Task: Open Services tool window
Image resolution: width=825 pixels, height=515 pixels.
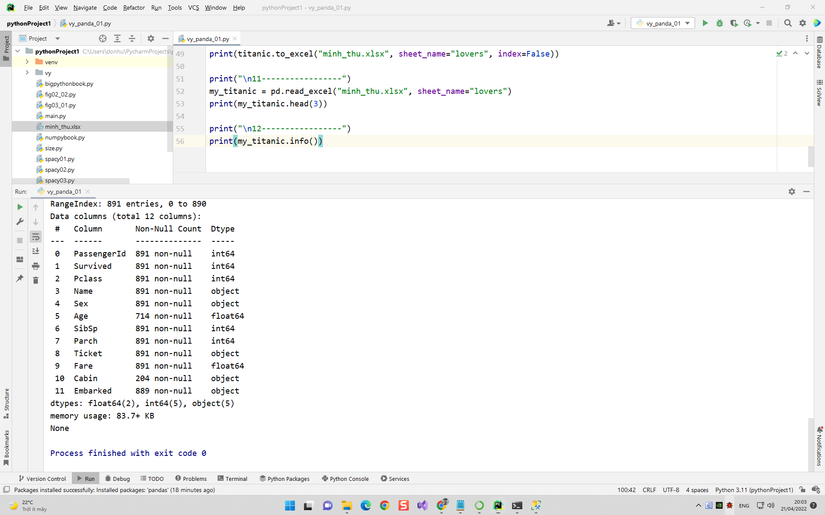Action: click(x=395, y=479)
